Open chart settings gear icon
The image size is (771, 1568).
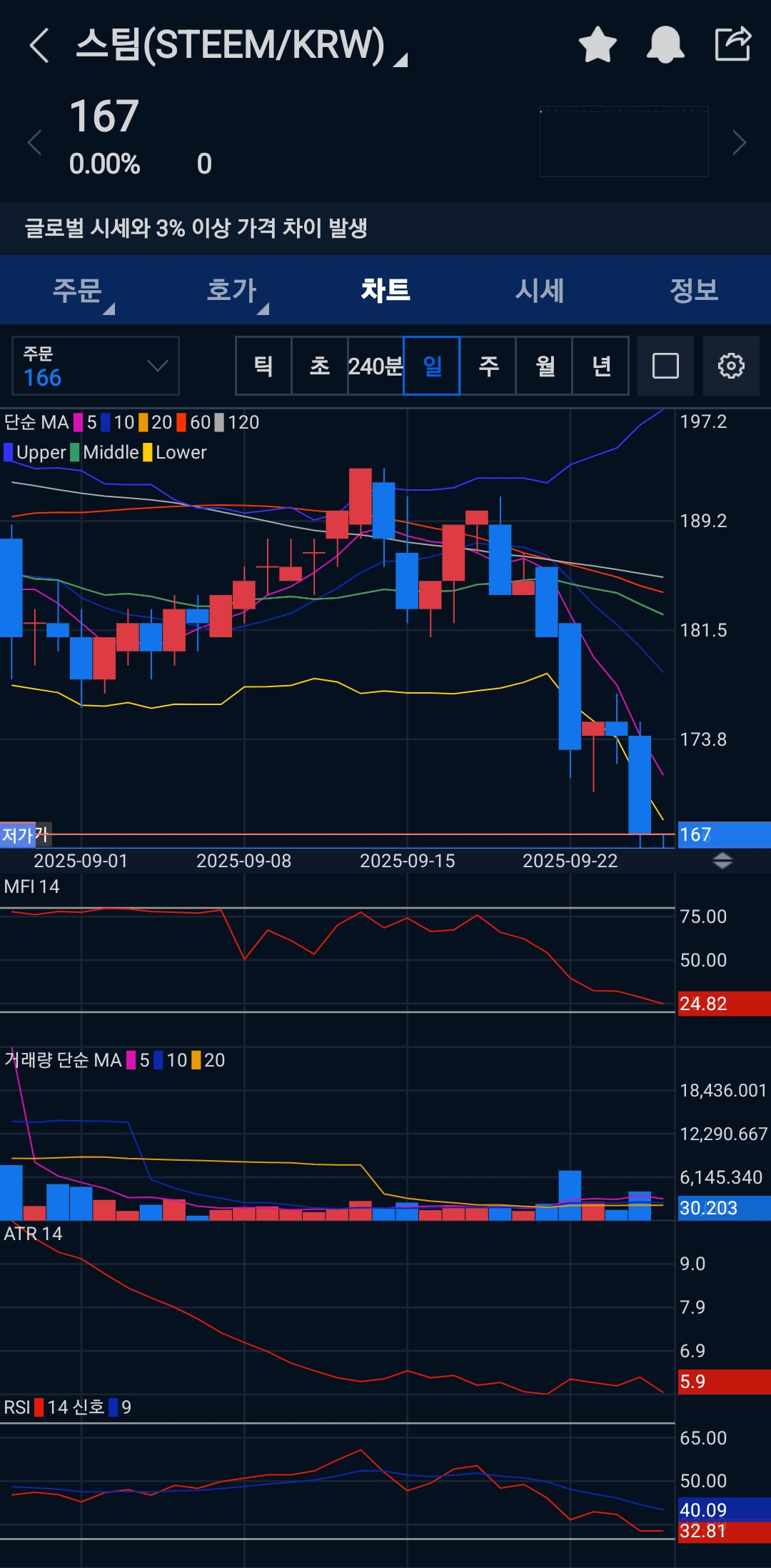click(731, 366)
